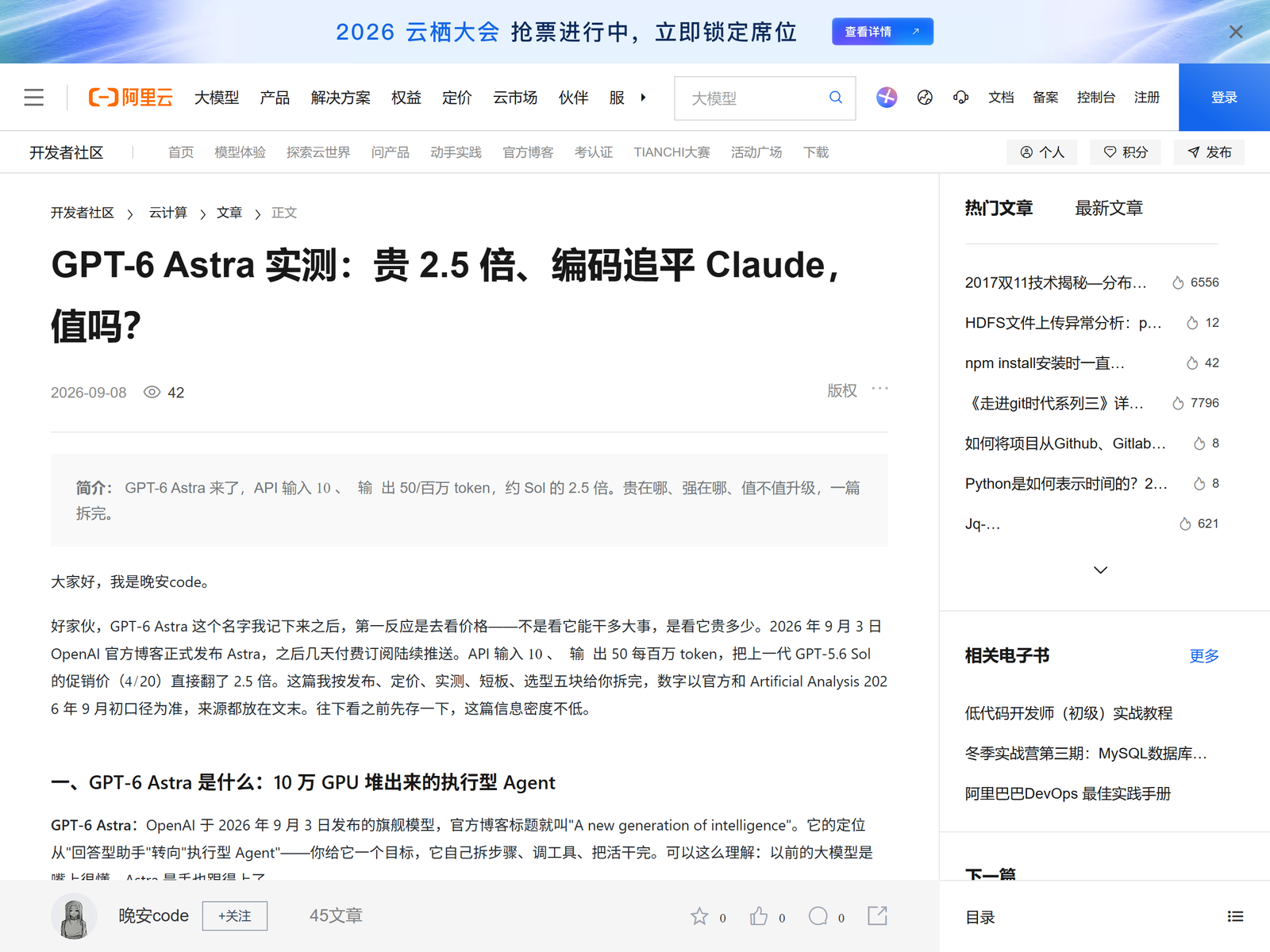The image size is (1270, 952).
Task: Open 伙伴 menu item
Action: point(573,98)
